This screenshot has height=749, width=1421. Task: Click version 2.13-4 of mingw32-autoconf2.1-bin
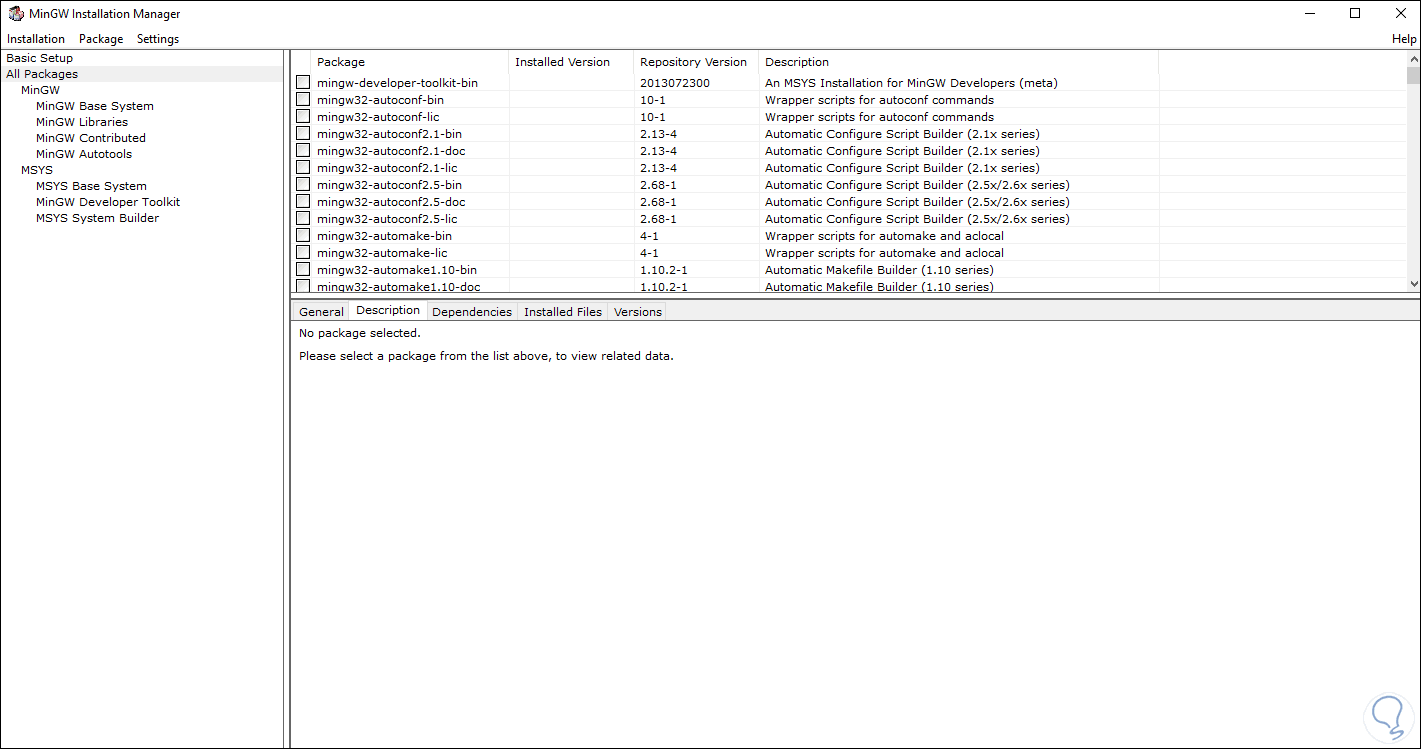pyautogui.click(x=658, y=134)
